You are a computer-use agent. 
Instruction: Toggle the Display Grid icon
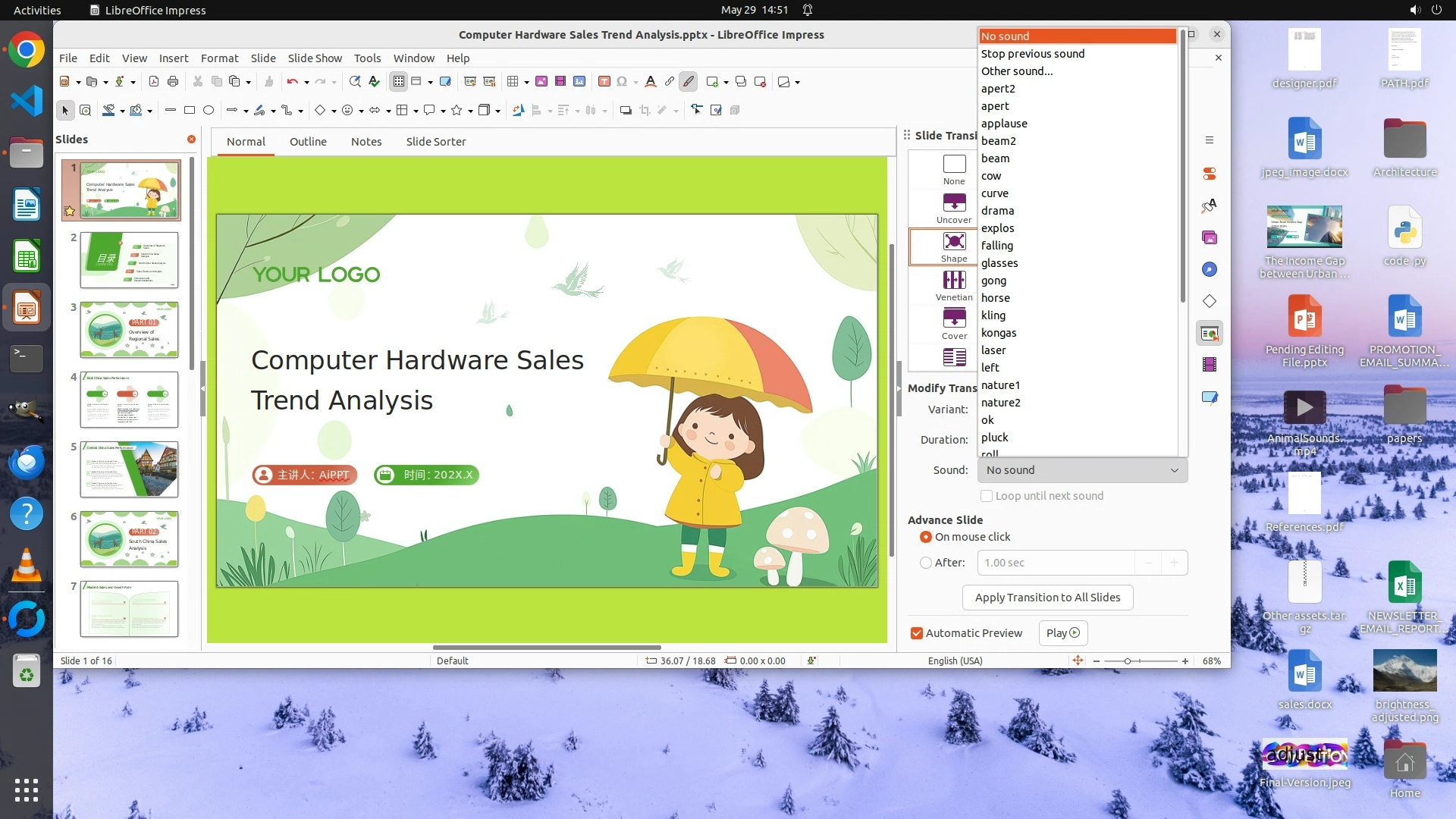coord(399,82)
